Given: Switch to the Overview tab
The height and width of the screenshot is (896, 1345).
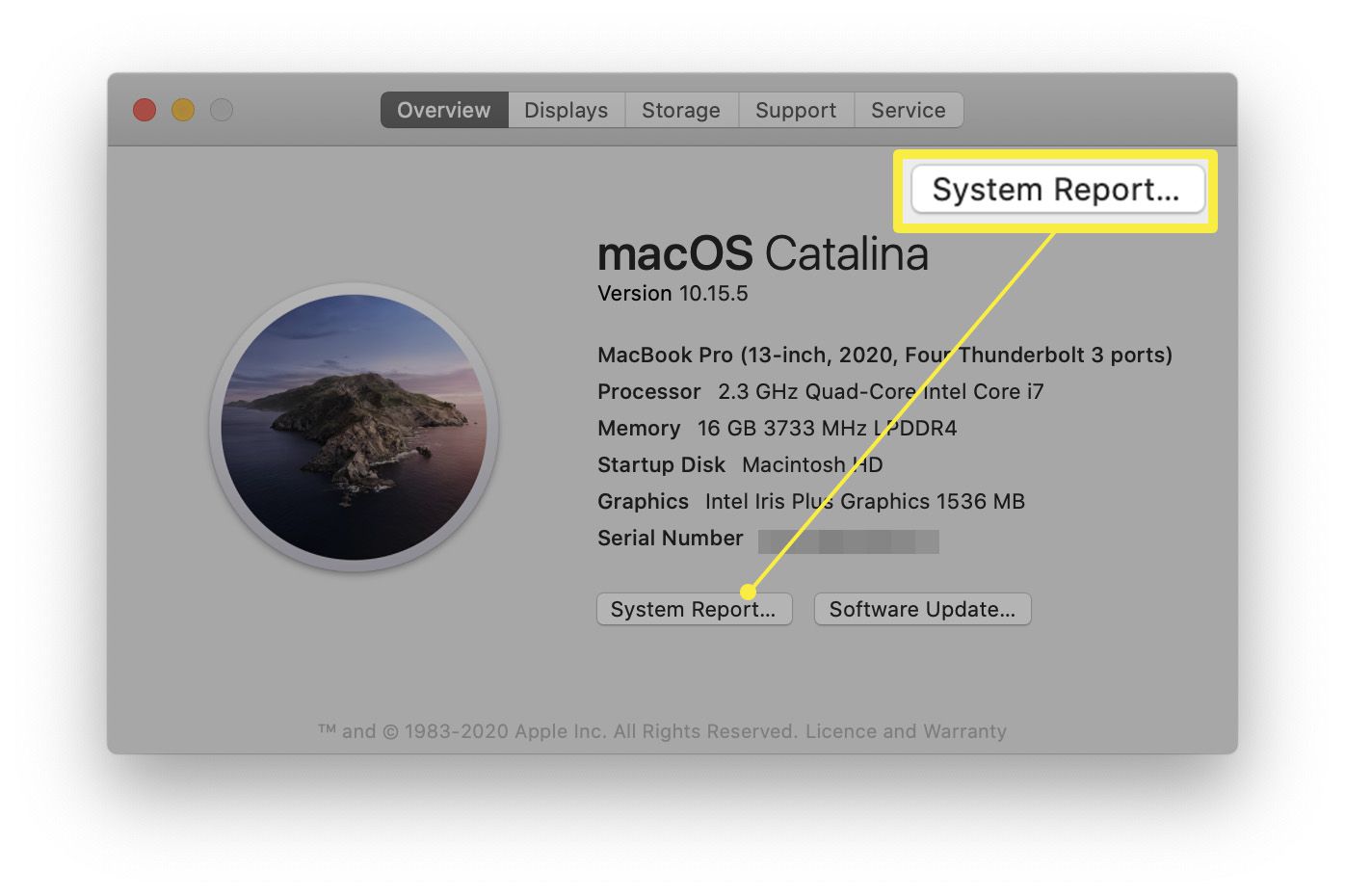Looking at the screenshot, I should click(444, 110).
